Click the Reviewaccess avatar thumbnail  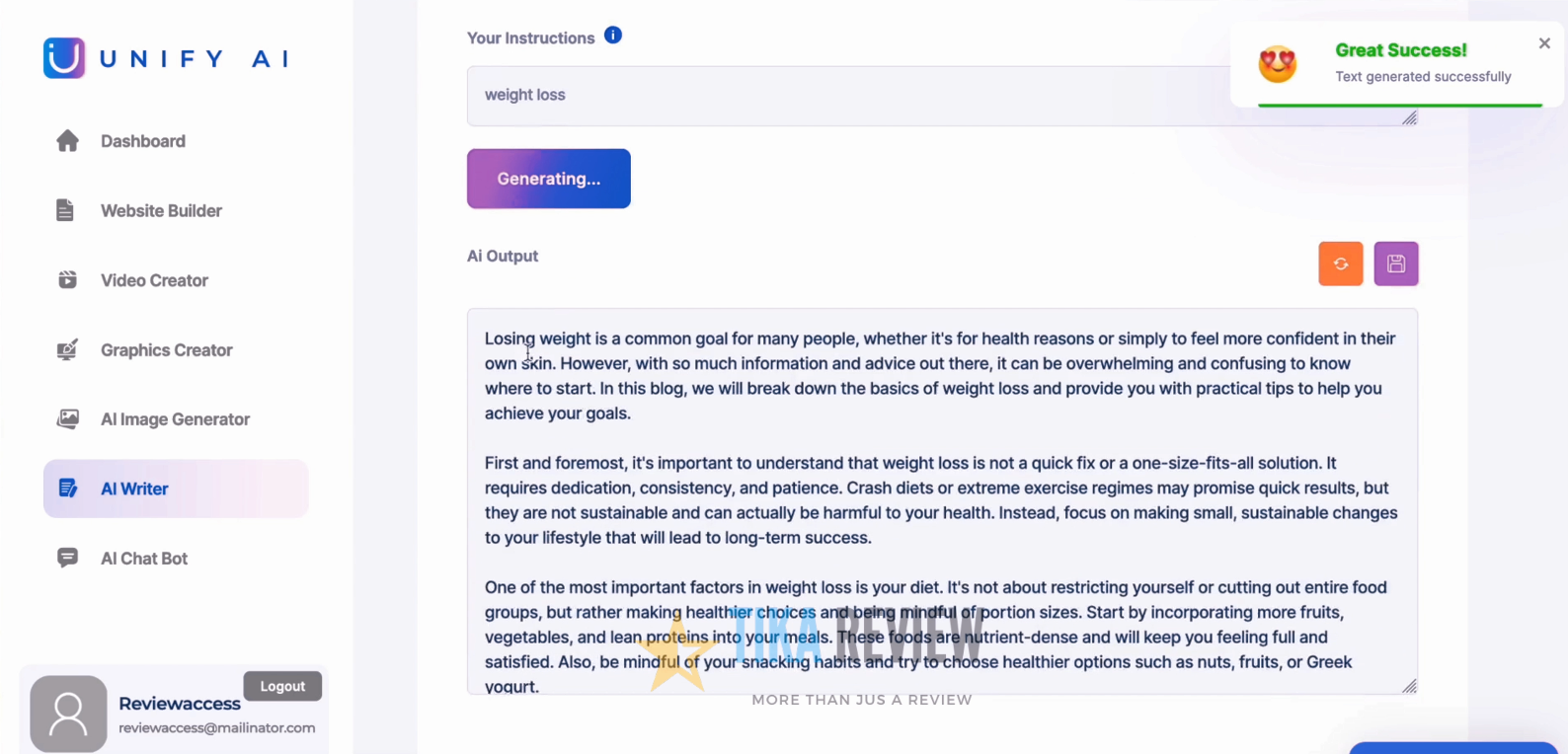pyautogui.click(x=67, y=713)
